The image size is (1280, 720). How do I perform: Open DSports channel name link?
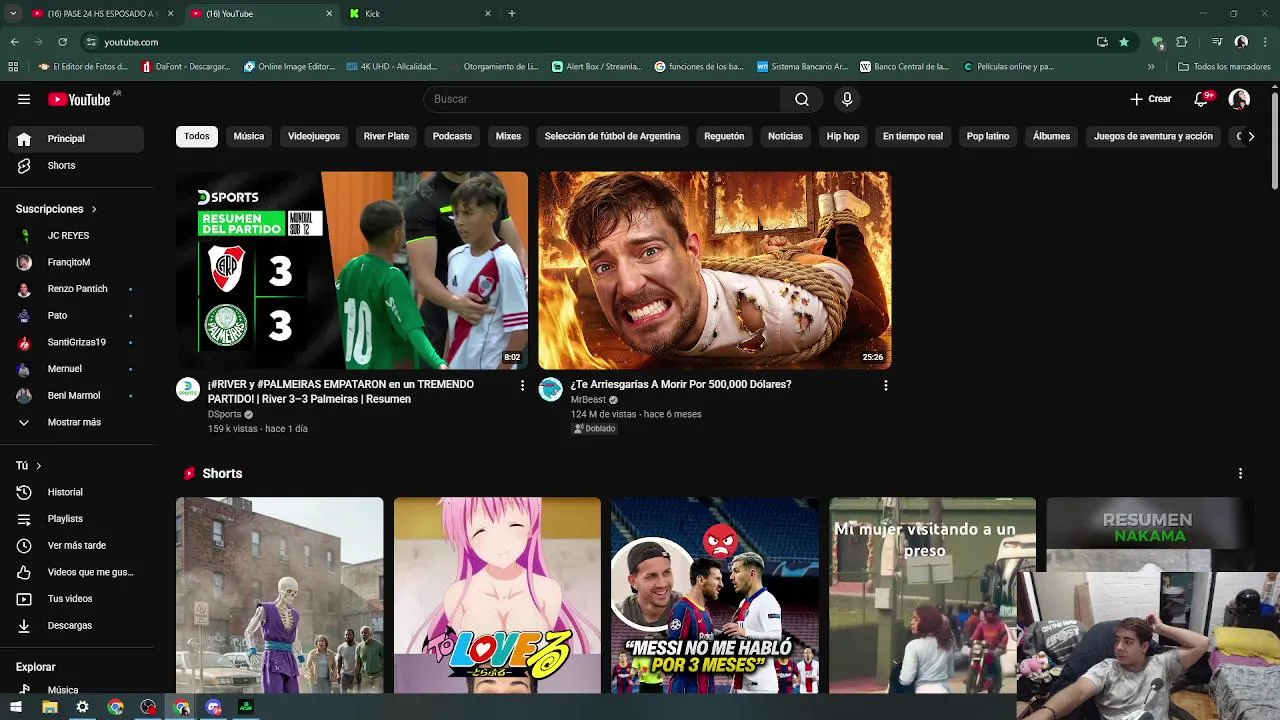click(x=225, y=414)
